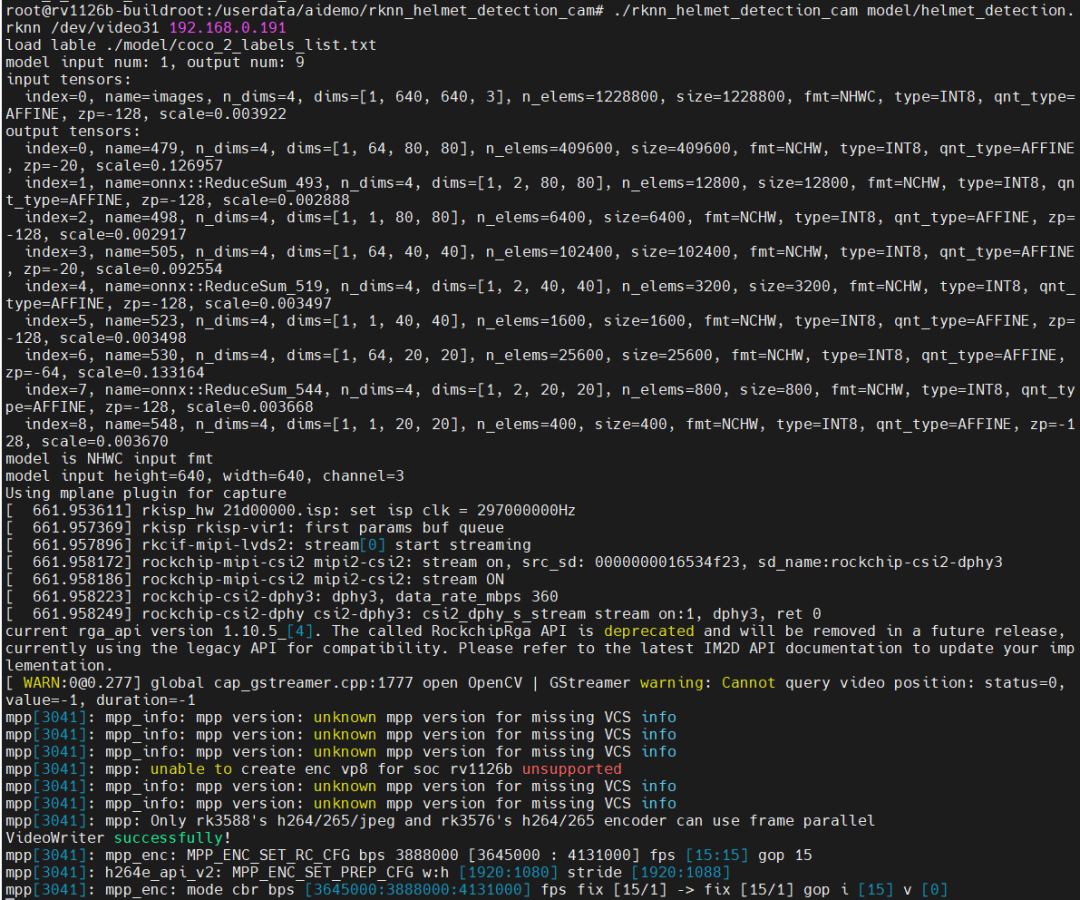Click the command './rknn_helmet_detection_cam'
Screen dimensions: 1080x900
pyautogui.click(x=735, y=10)
